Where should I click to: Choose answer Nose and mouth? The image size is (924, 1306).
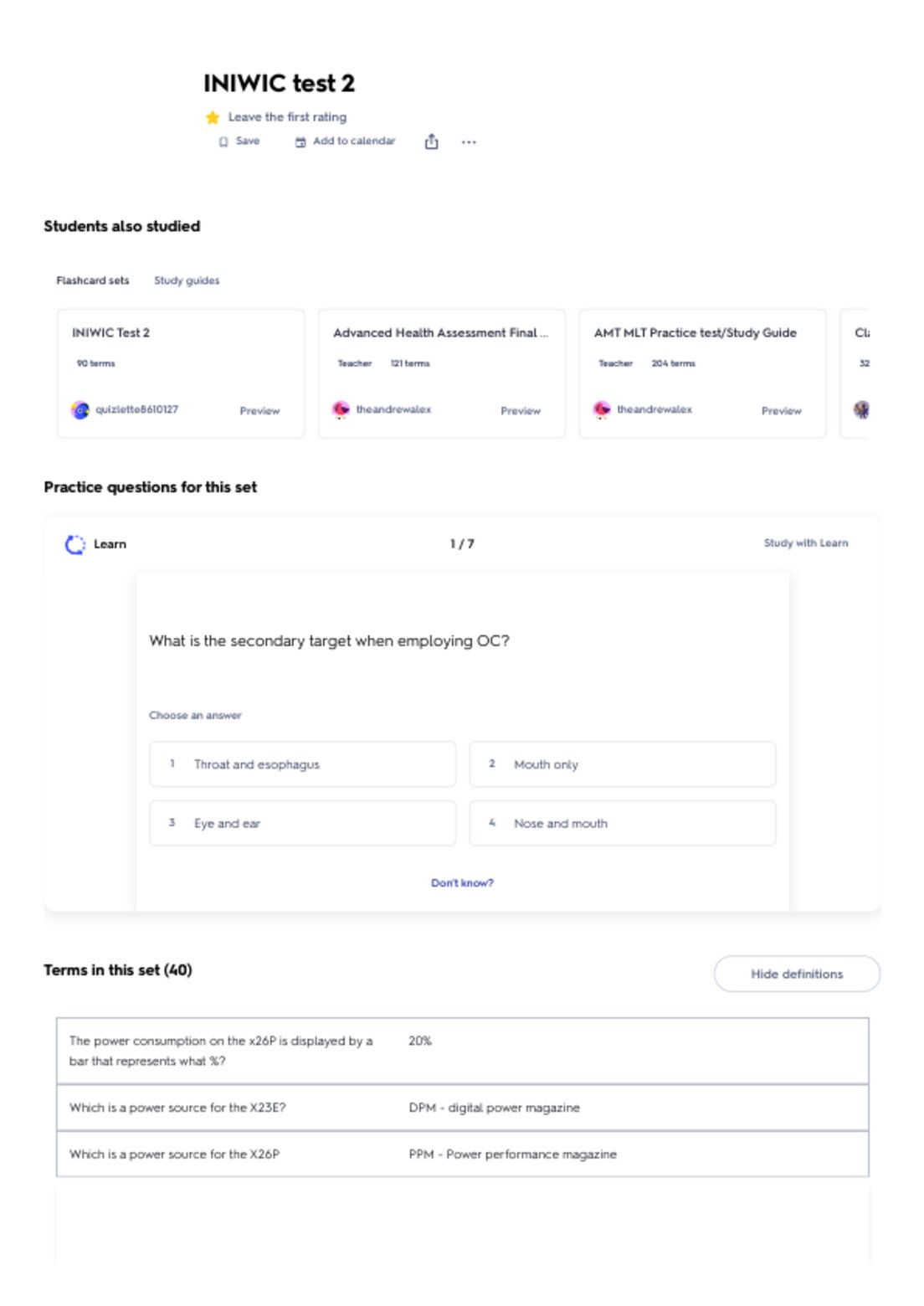pyautogui.click(x=623, y=824)
